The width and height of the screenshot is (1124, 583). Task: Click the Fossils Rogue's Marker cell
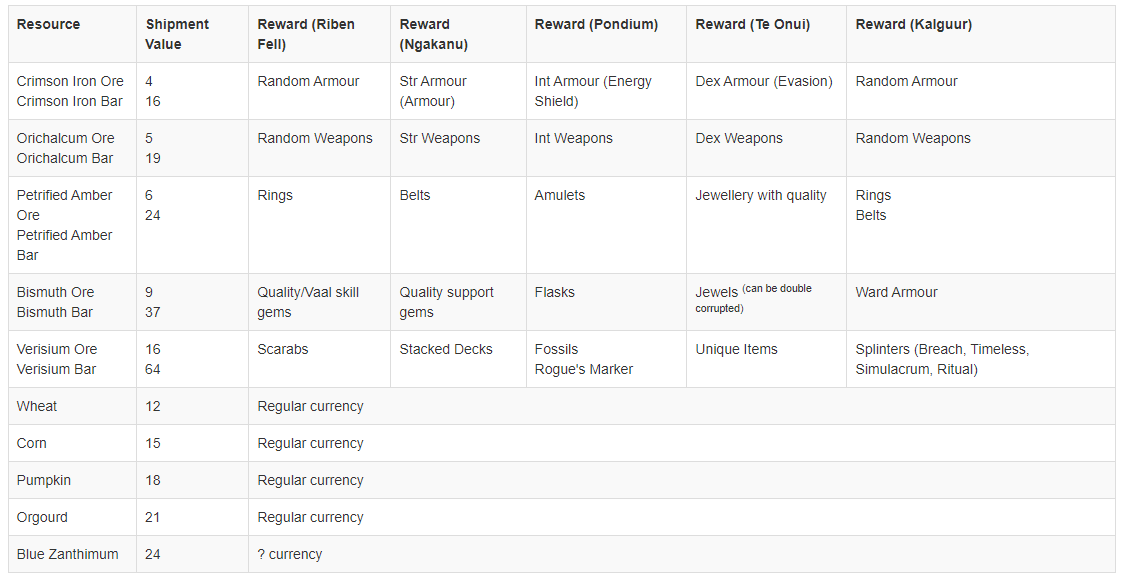(x=606, y=359)
